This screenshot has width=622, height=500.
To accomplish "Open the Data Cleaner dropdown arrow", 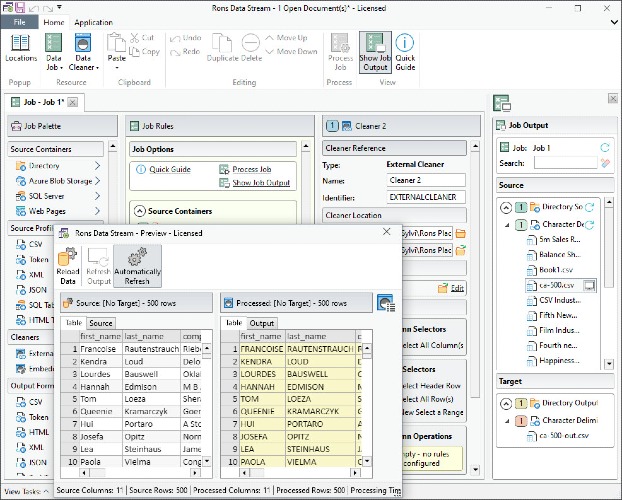I will 97,68.
